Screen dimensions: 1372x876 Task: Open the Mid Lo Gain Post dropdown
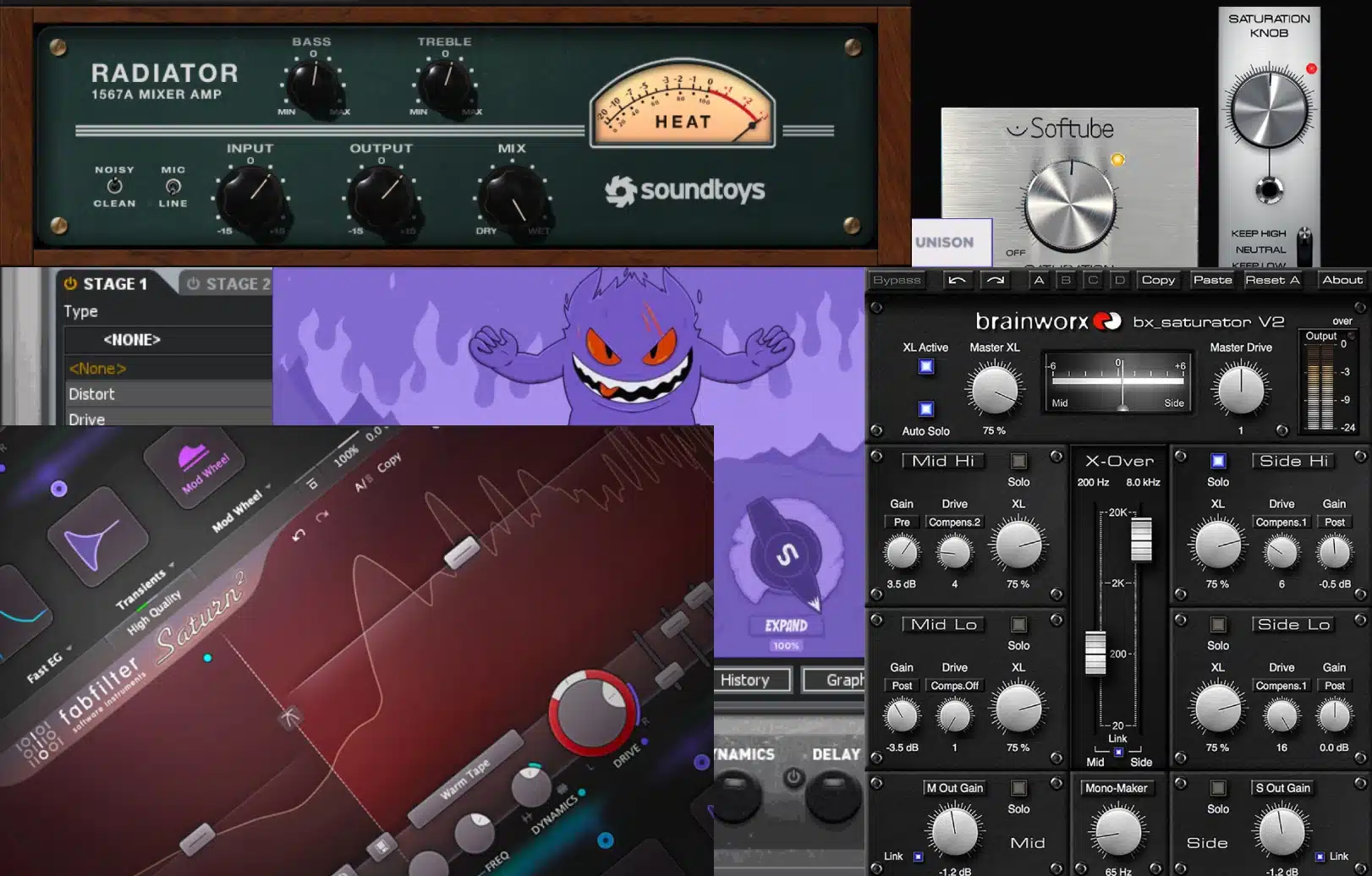(x=902, y=686)
